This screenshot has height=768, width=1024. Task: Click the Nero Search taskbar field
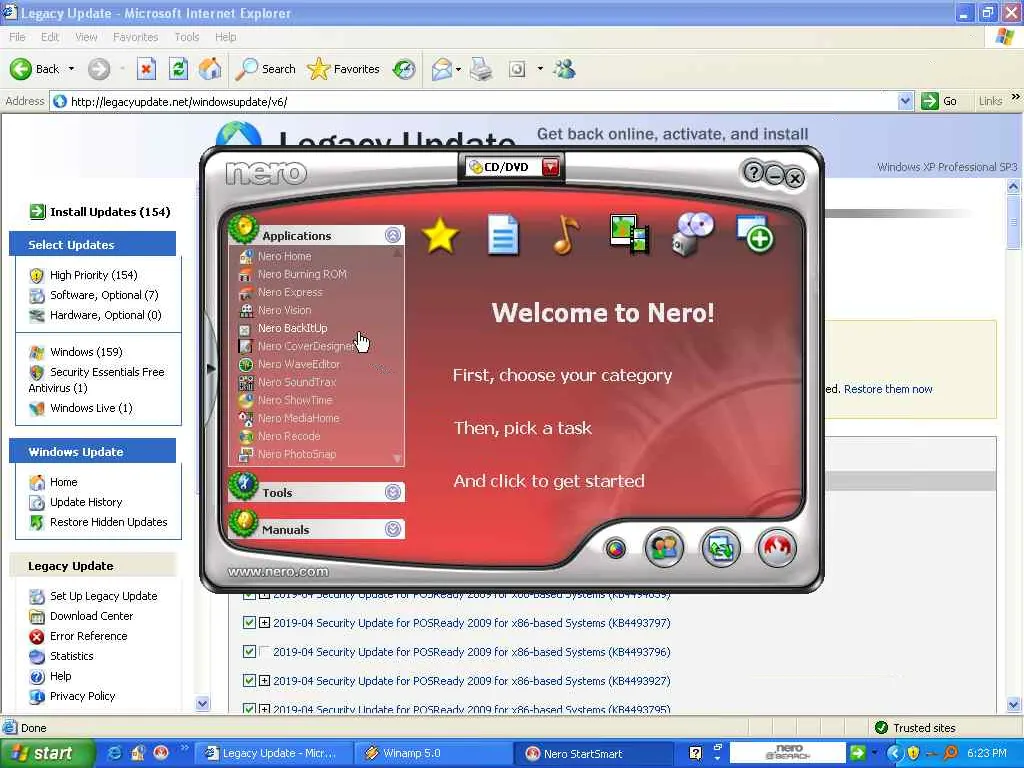point(787,753)
